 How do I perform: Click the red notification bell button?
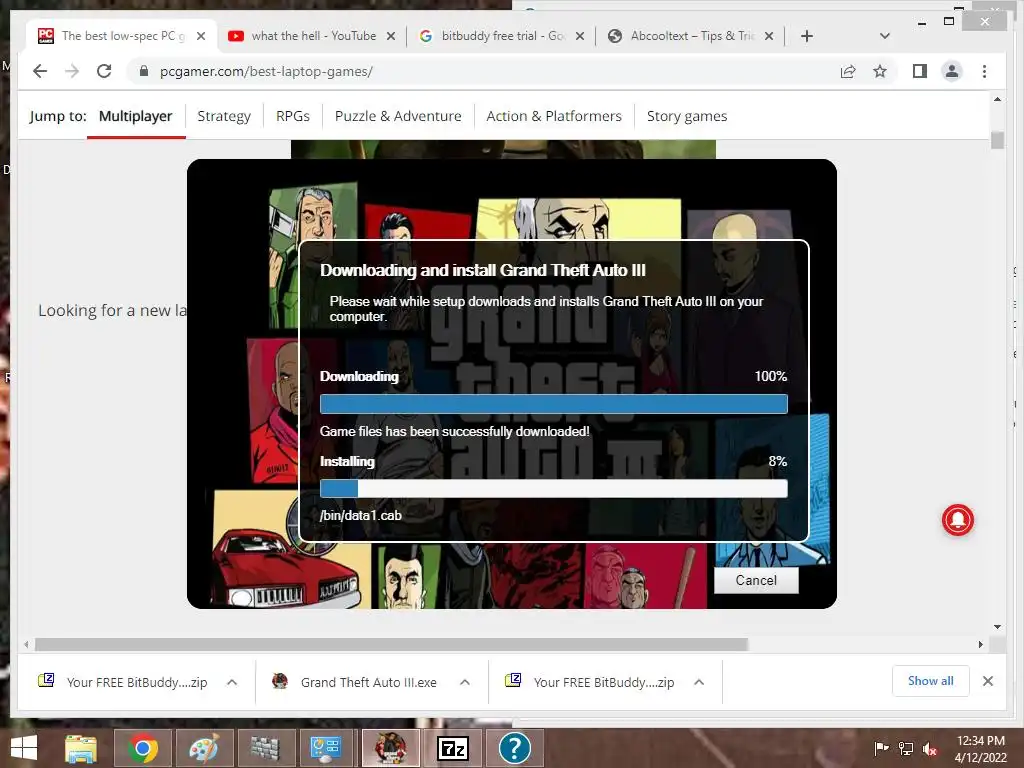(957, 520)
